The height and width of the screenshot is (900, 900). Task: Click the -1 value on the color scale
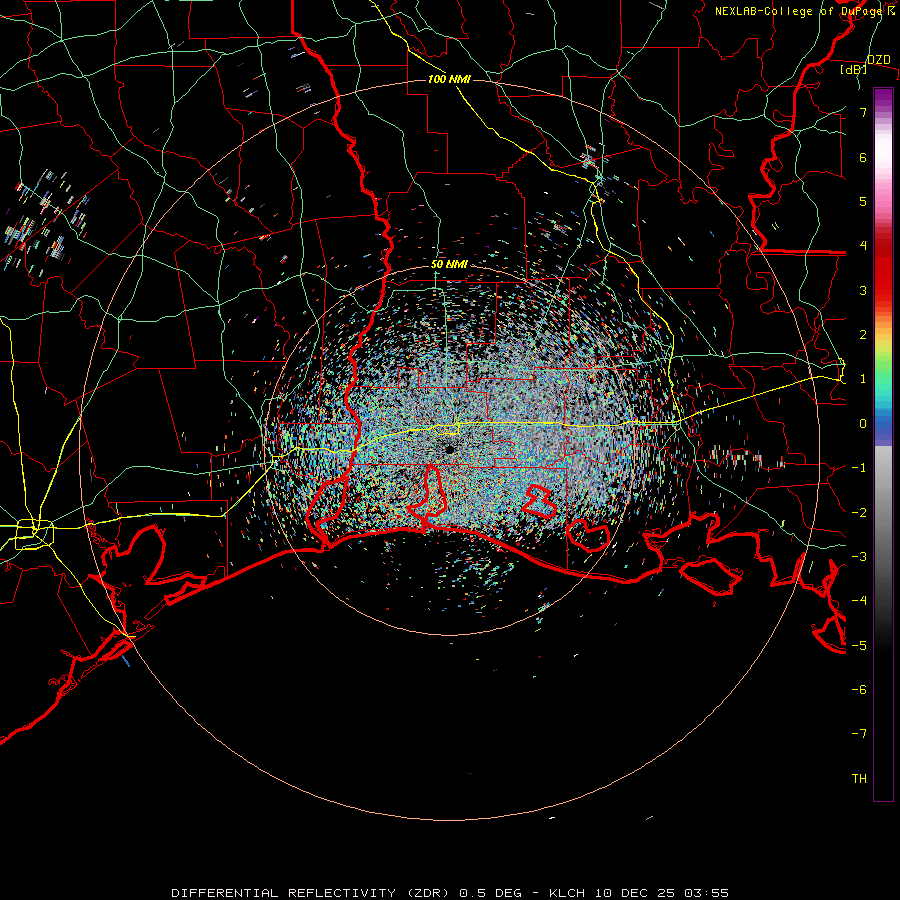[x=859, y=468]
